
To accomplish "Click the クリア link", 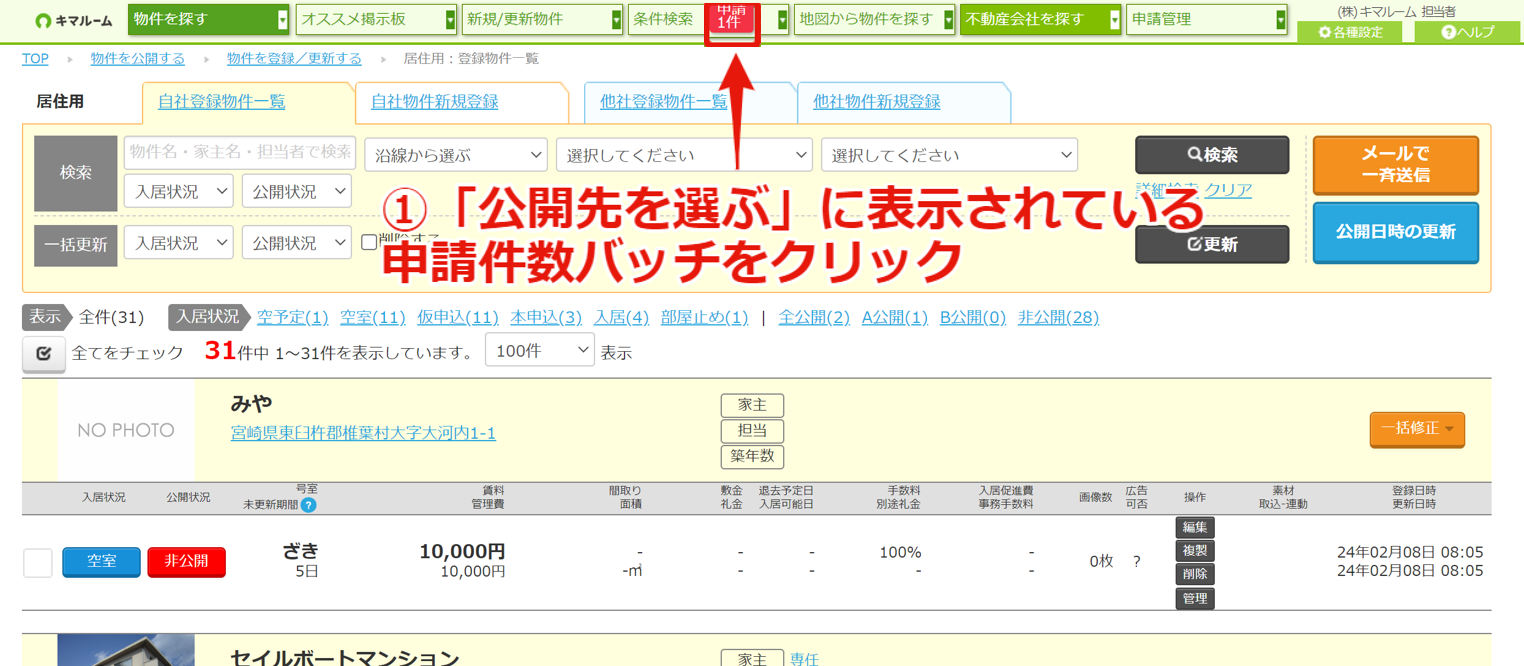I will click(x=1228, y=190).
